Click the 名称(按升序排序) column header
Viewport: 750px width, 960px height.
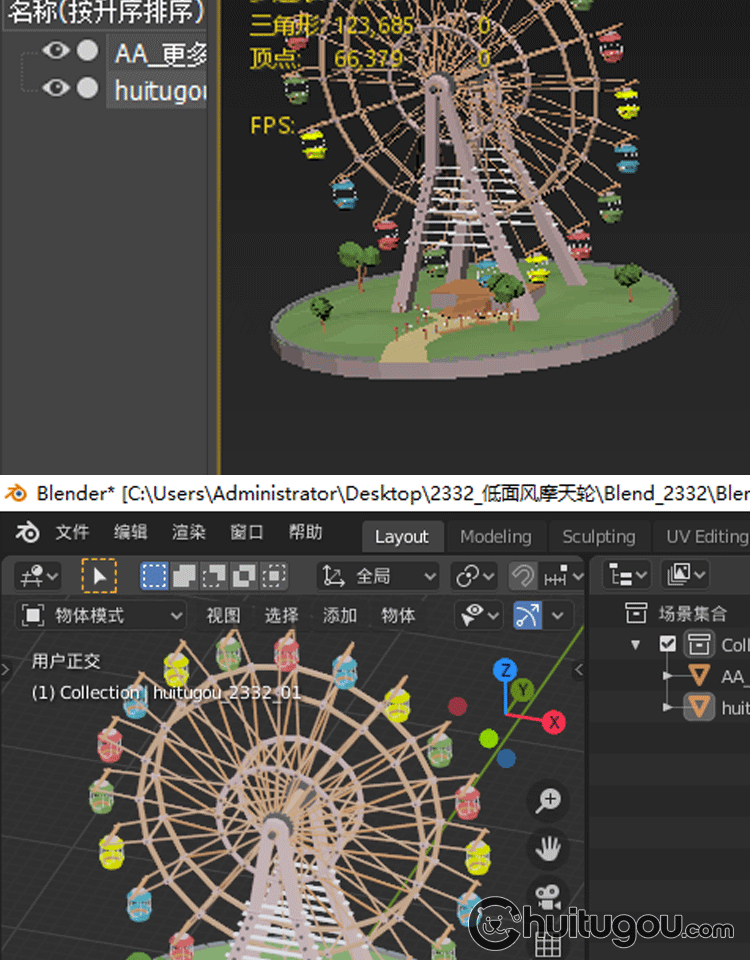[x=105, y=13]
